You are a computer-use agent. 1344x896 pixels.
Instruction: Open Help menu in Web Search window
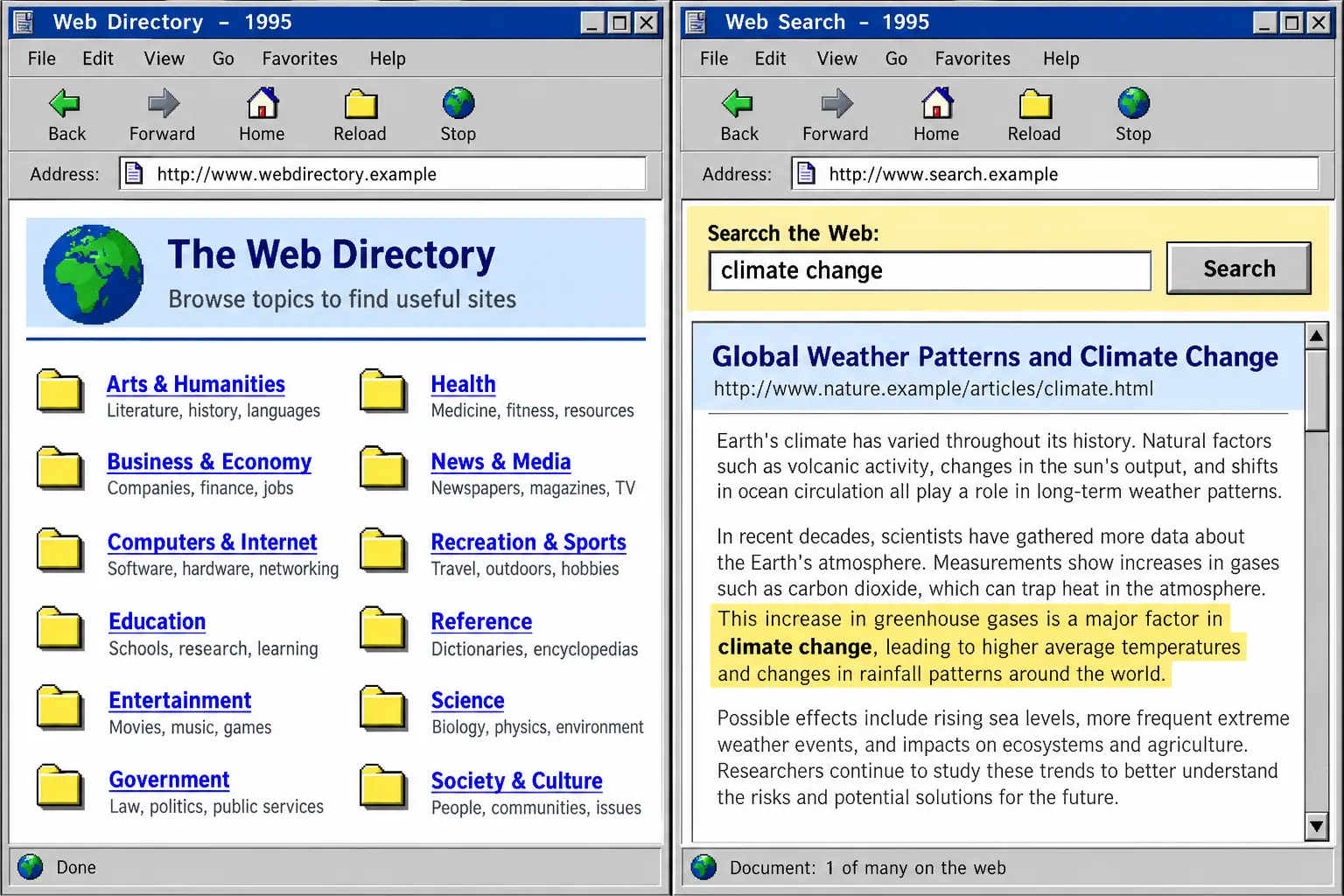coord(1060,59)
